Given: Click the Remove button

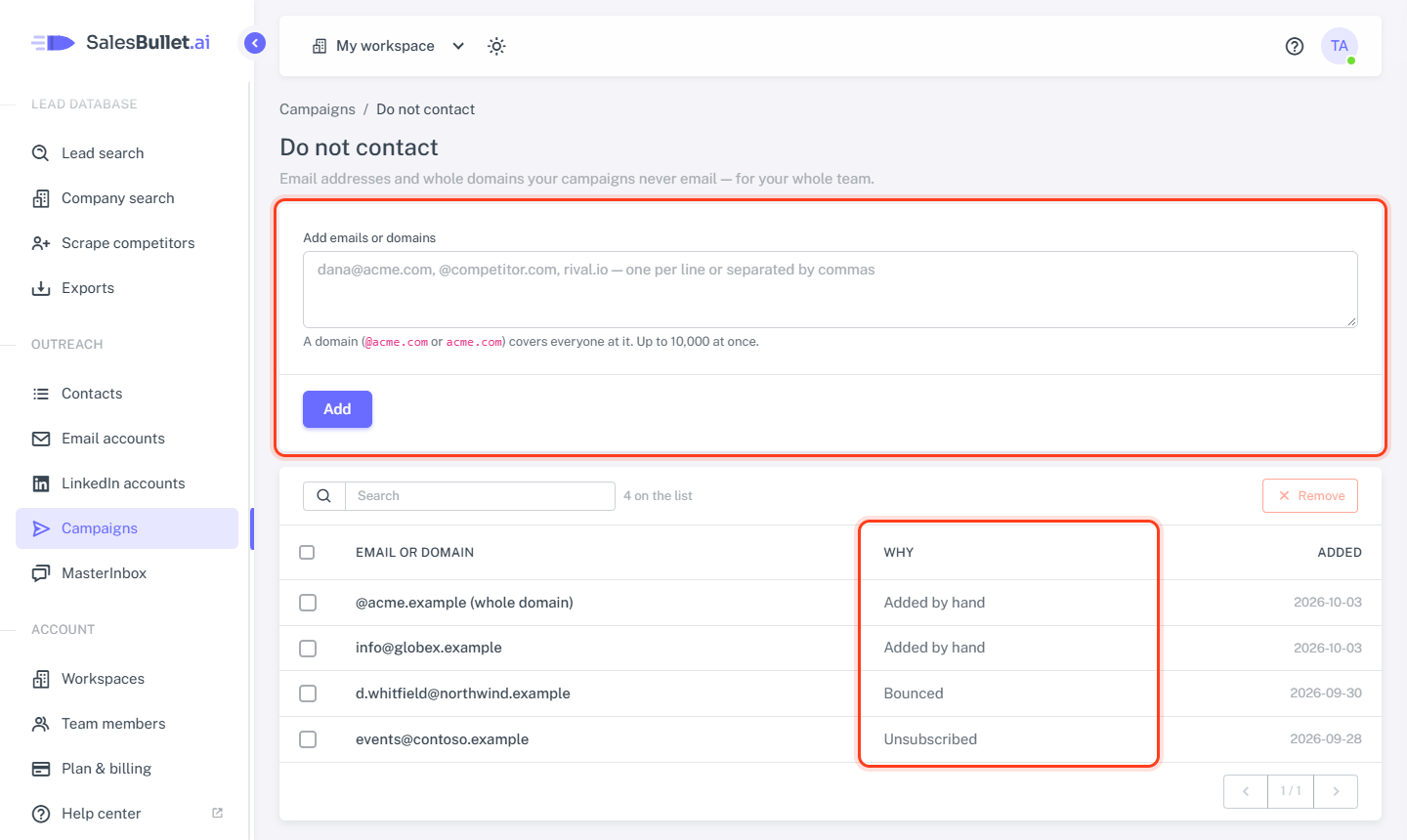Looking at the screenshot, I should click(x=1310, y=496).
